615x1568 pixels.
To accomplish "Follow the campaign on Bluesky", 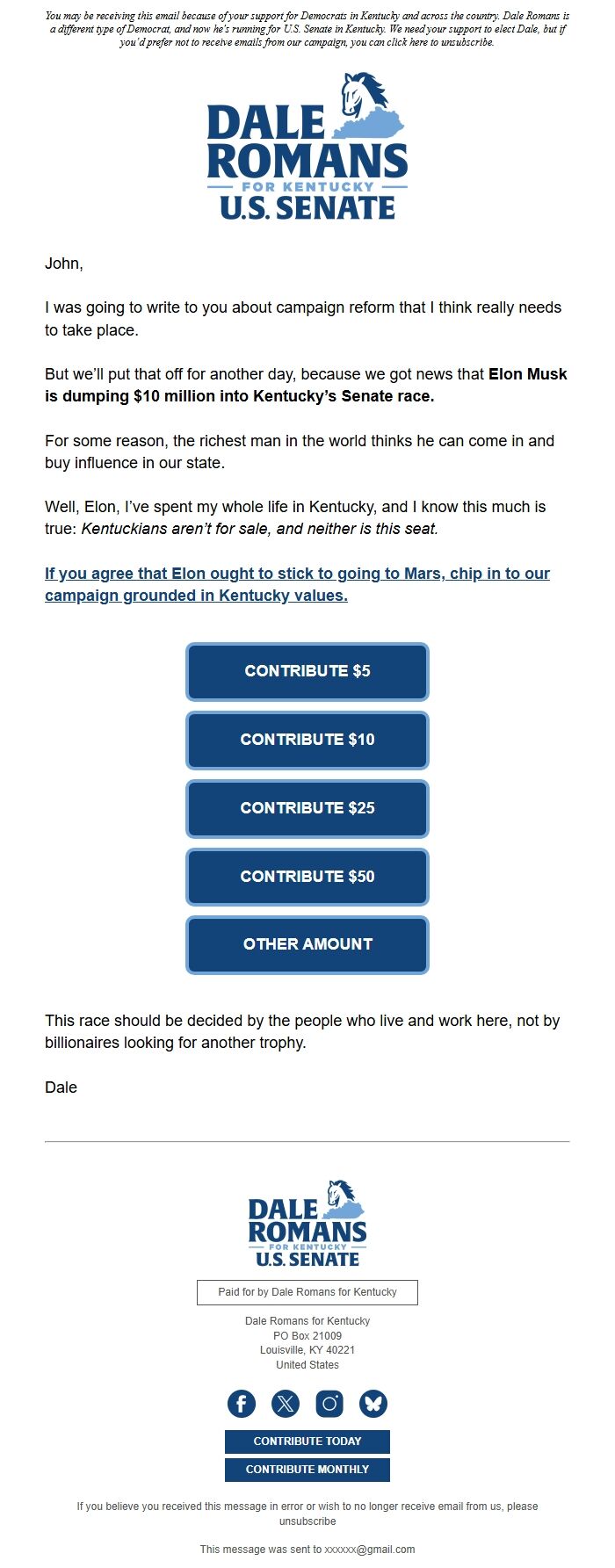I will (373, 1403).
